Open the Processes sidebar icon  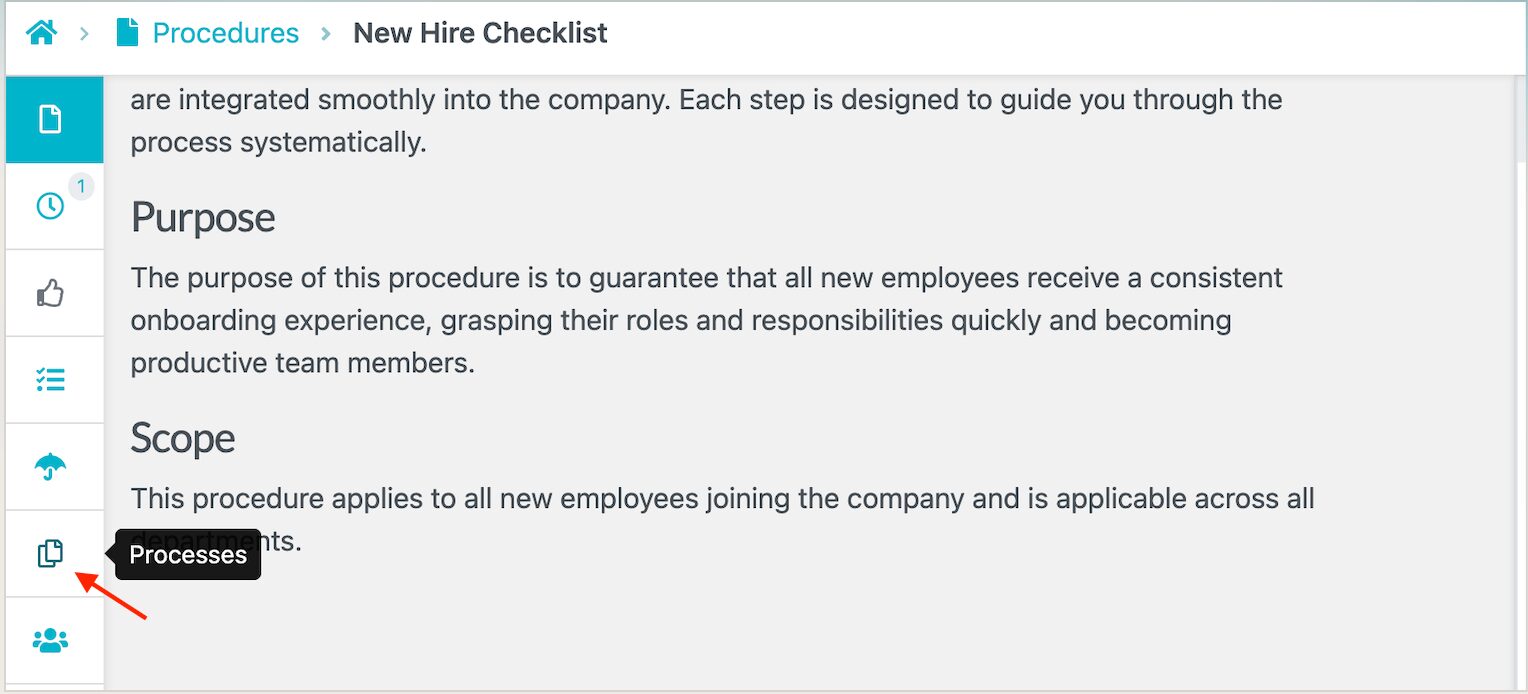point(50,554)
